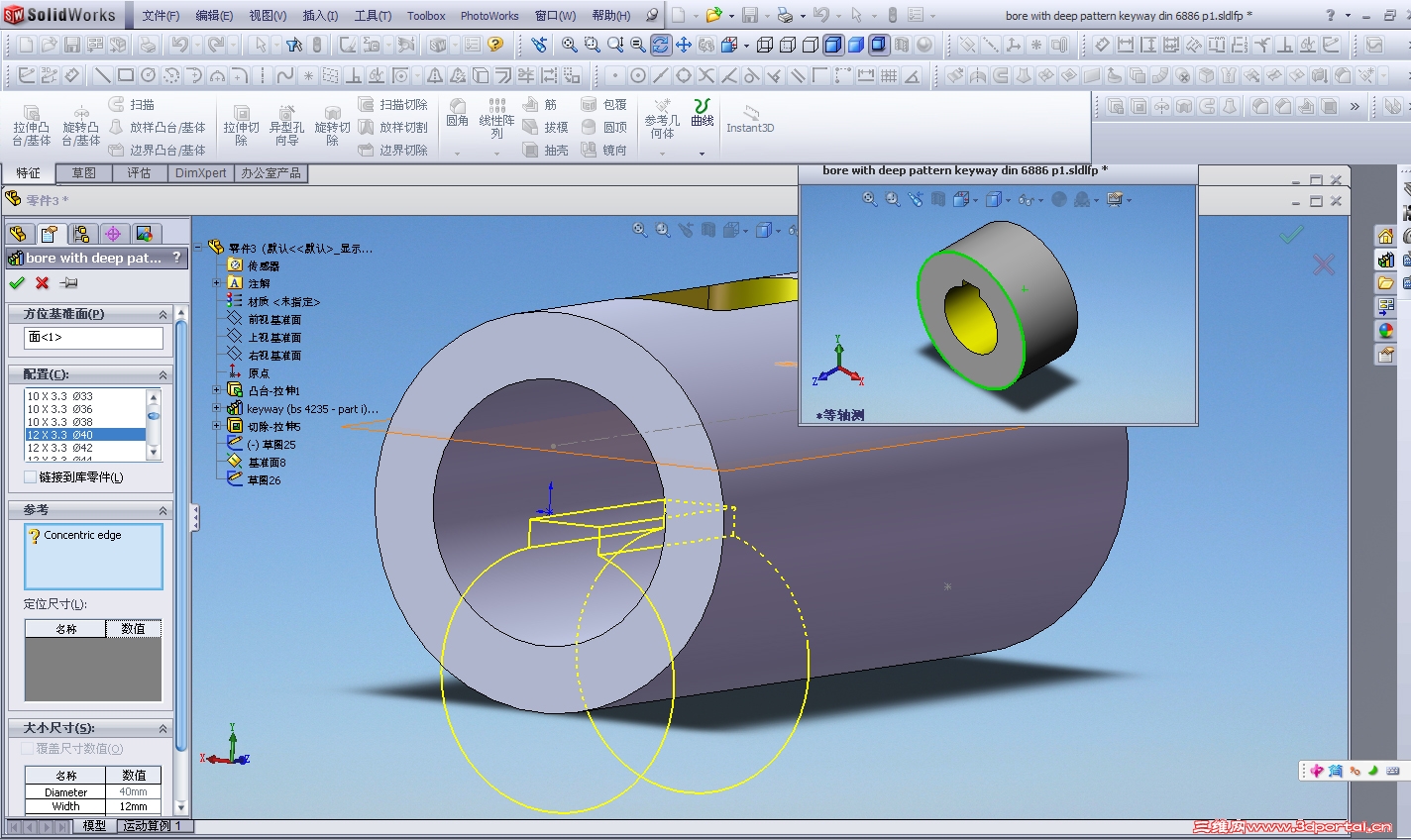Open the PropertyManager tab icon
Image resolution: width=1411 pixels, height=840 pixels.
point(50,234)
